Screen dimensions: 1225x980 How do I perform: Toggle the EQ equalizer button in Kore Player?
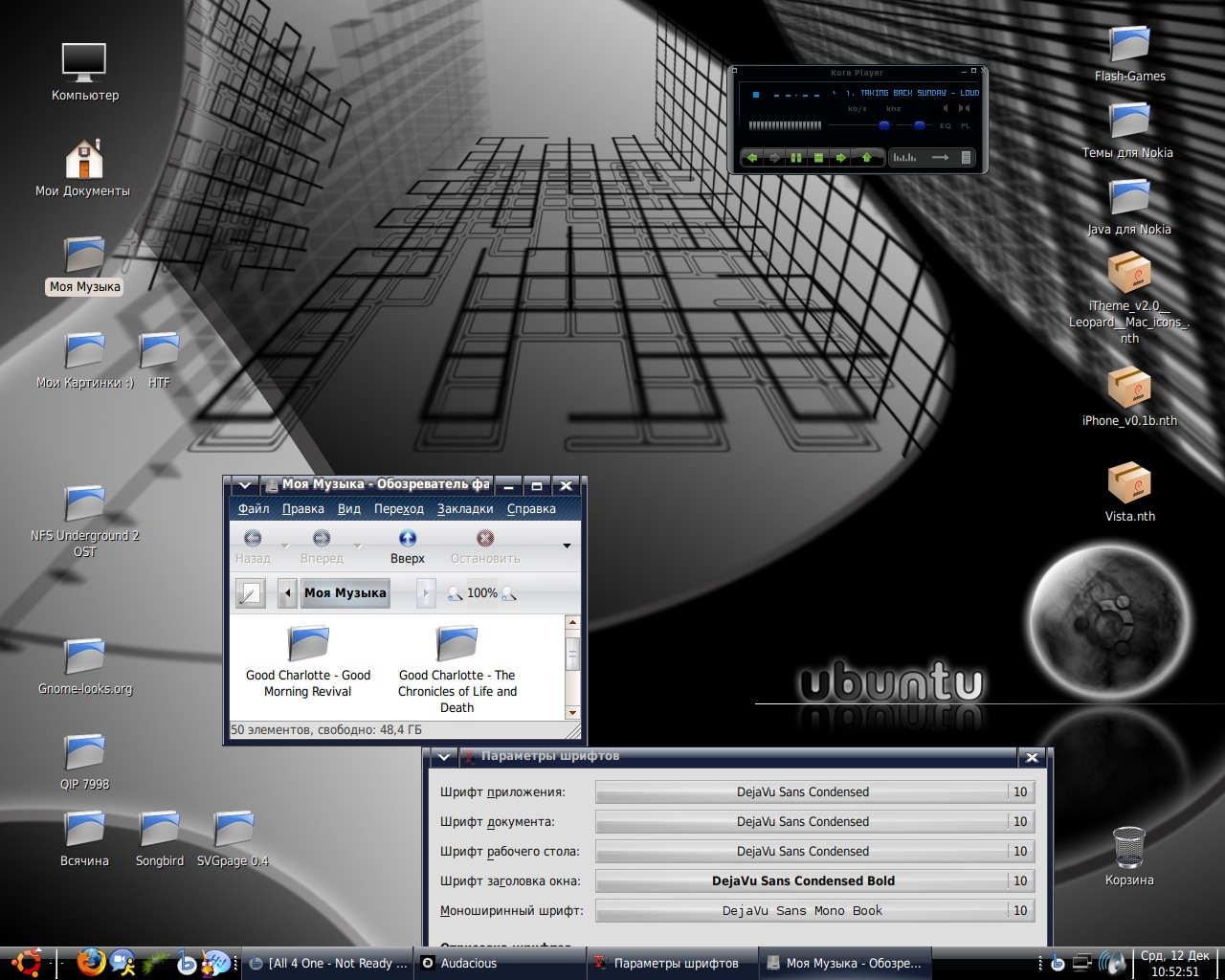coord(946,125)
